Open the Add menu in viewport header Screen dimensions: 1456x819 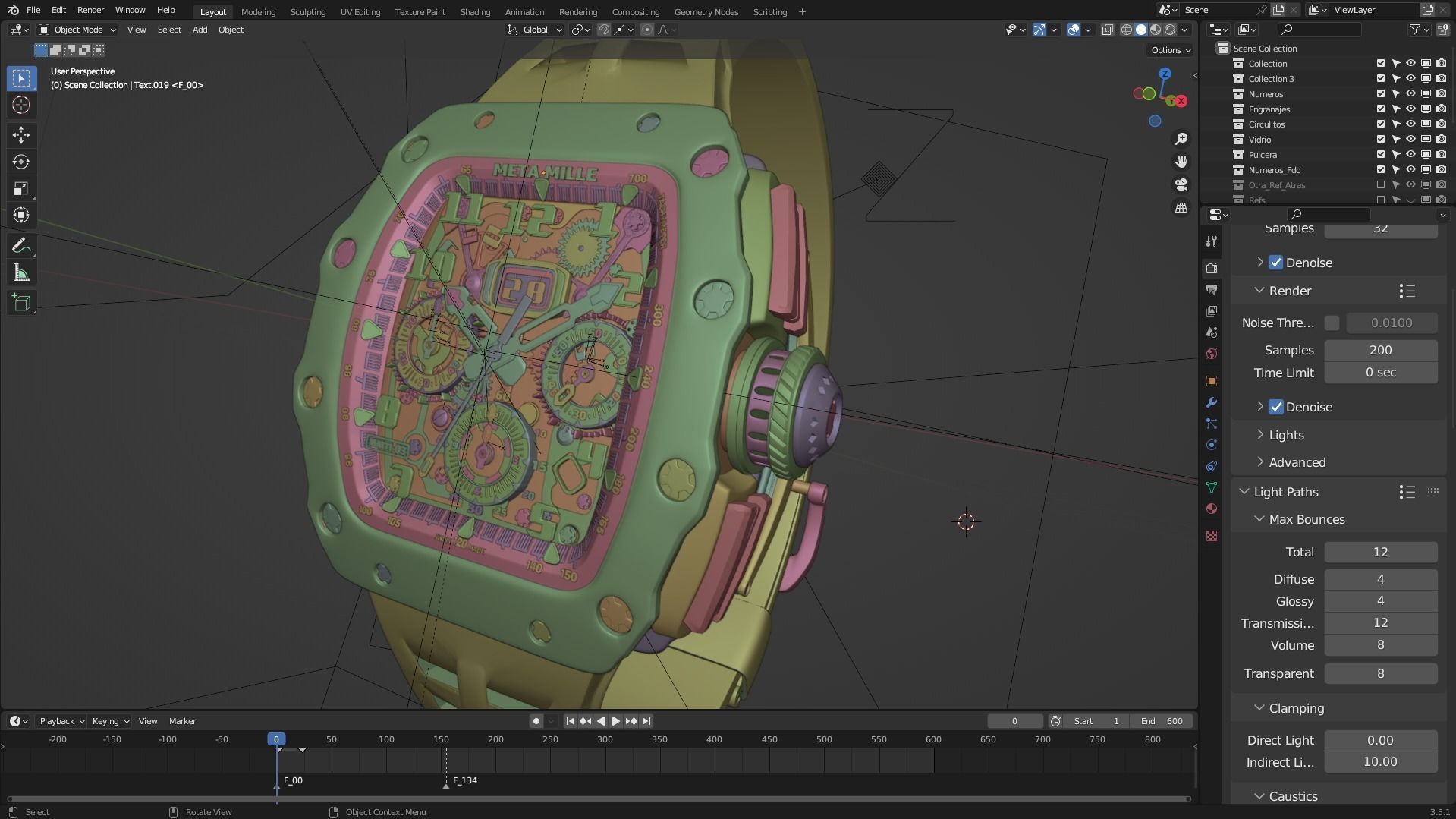(200, 30)
